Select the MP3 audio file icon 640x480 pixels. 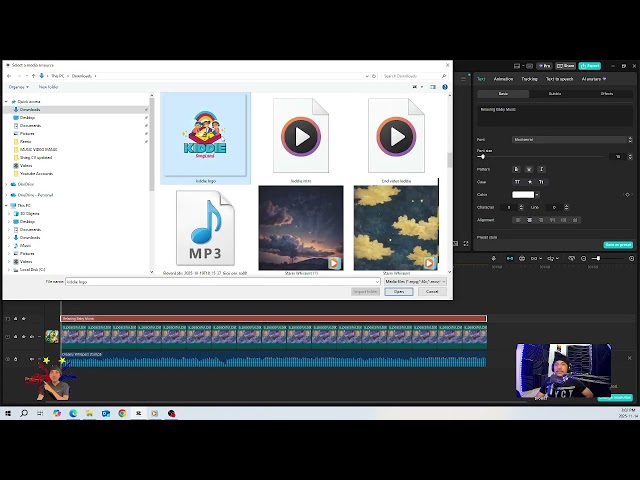205,228
